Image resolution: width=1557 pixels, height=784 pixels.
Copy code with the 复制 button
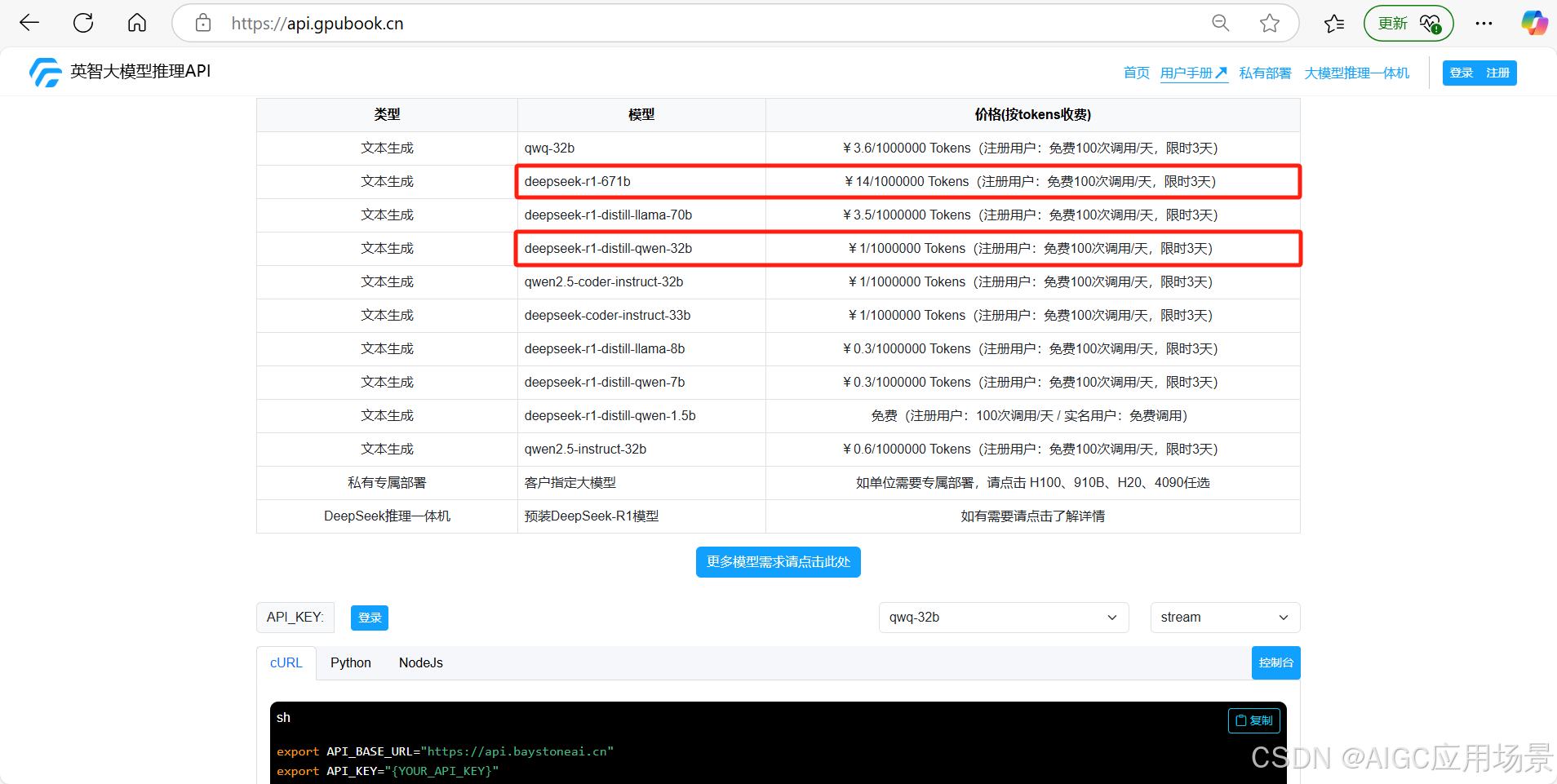click(x=1254, y=720)
